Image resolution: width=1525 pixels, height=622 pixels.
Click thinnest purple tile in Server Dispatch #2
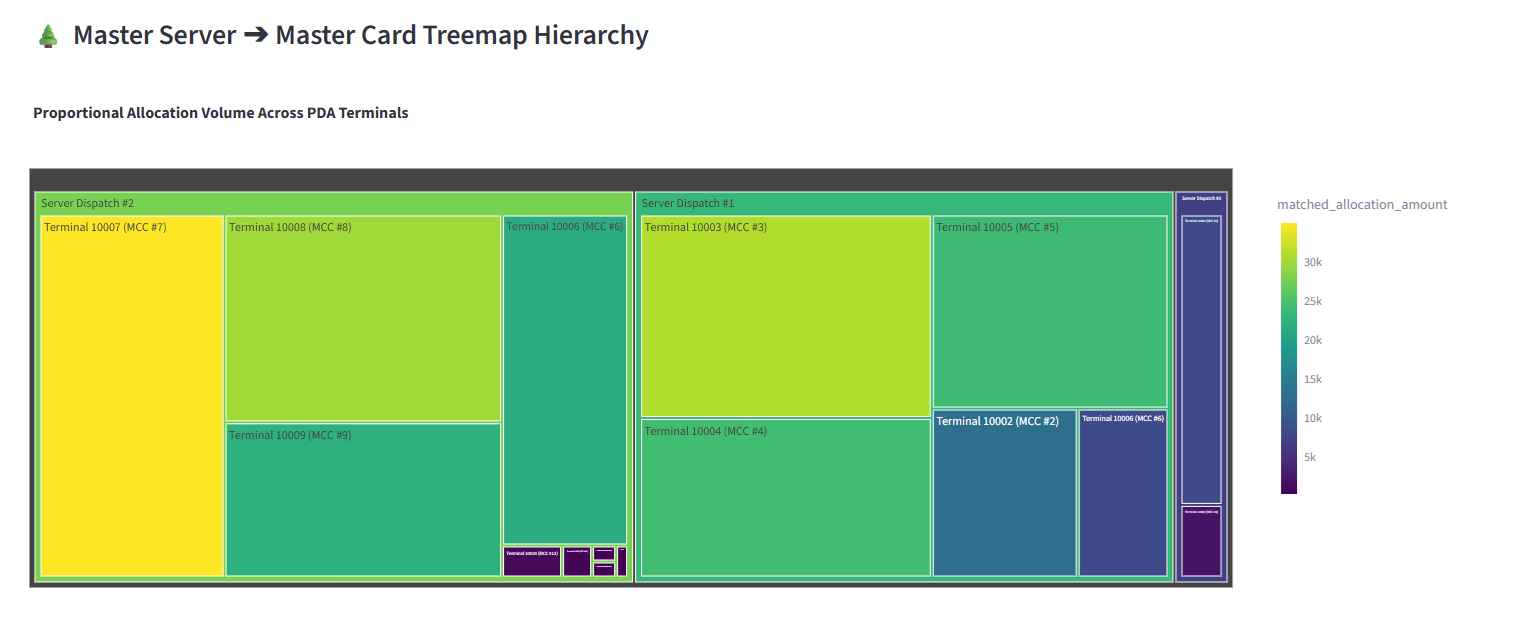coord(622,561)
